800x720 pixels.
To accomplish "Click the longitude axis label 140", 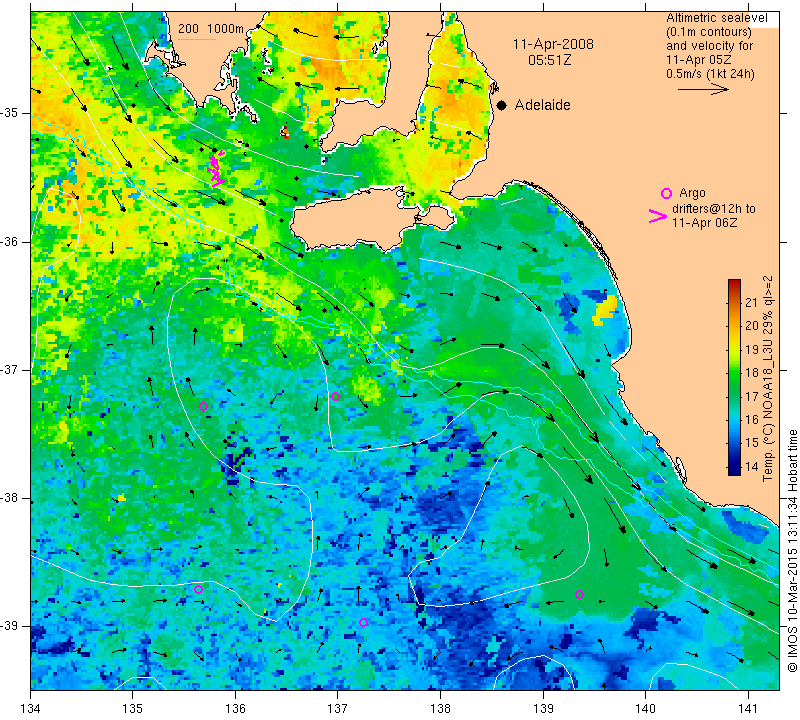I will click(645, 708).
